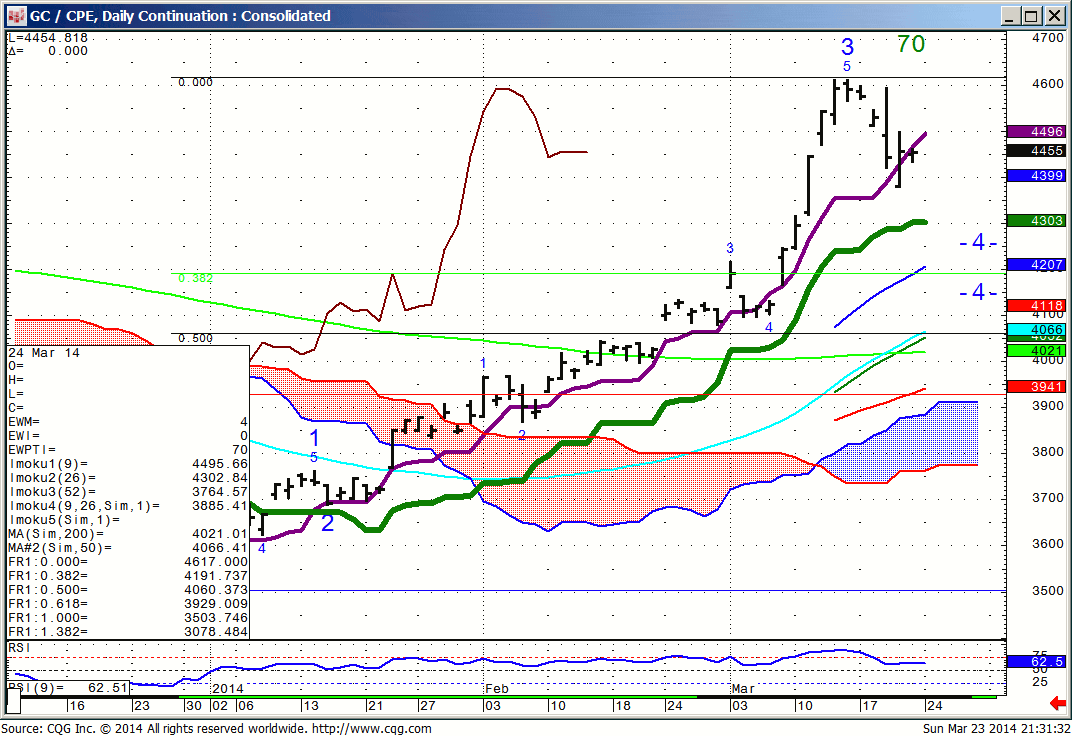Screen dimensions: 1072x736
Task: Click the '0.500' Fibonacci level label
Action: 196,338
